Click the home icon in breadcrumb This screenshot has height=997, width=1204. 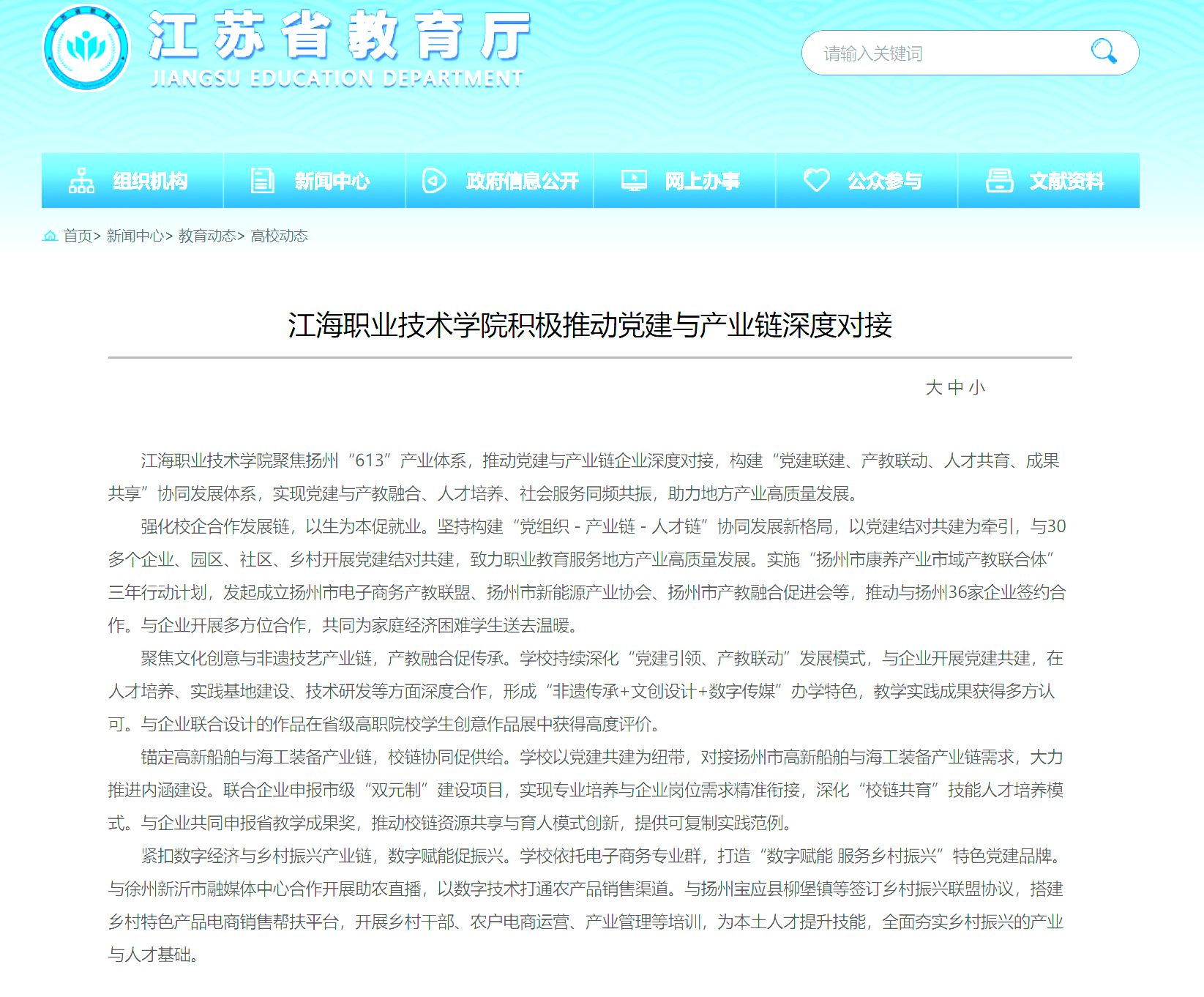(50, 236)
